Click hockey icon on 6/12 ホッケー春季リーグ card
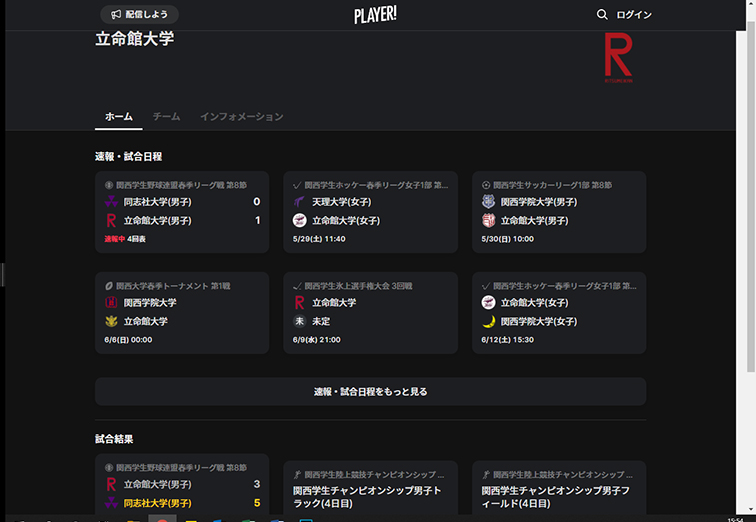The image size is (756, 522). [486, 286]
